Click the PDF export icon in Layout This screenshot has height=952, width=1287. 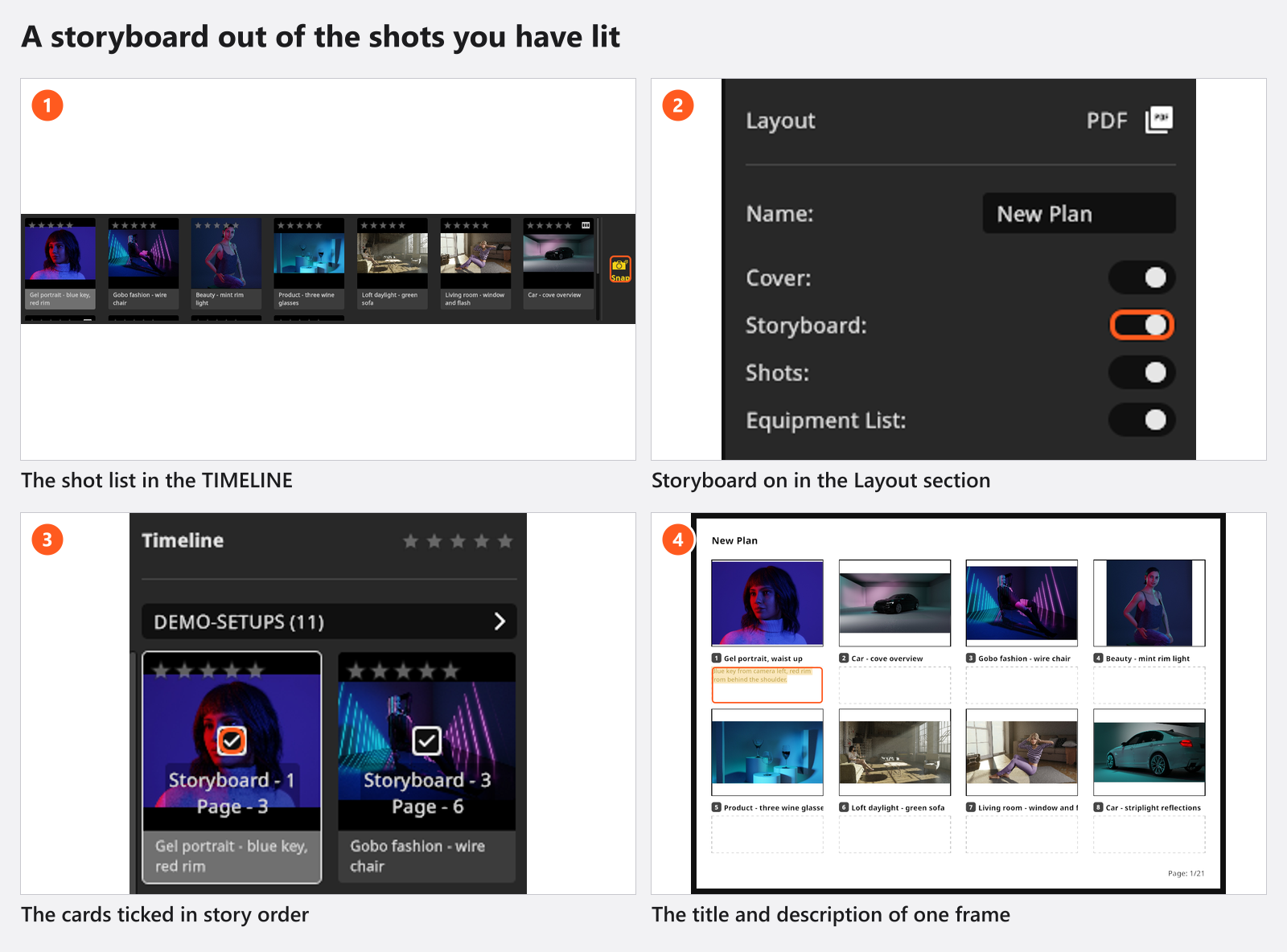(x=1159, y=120)
